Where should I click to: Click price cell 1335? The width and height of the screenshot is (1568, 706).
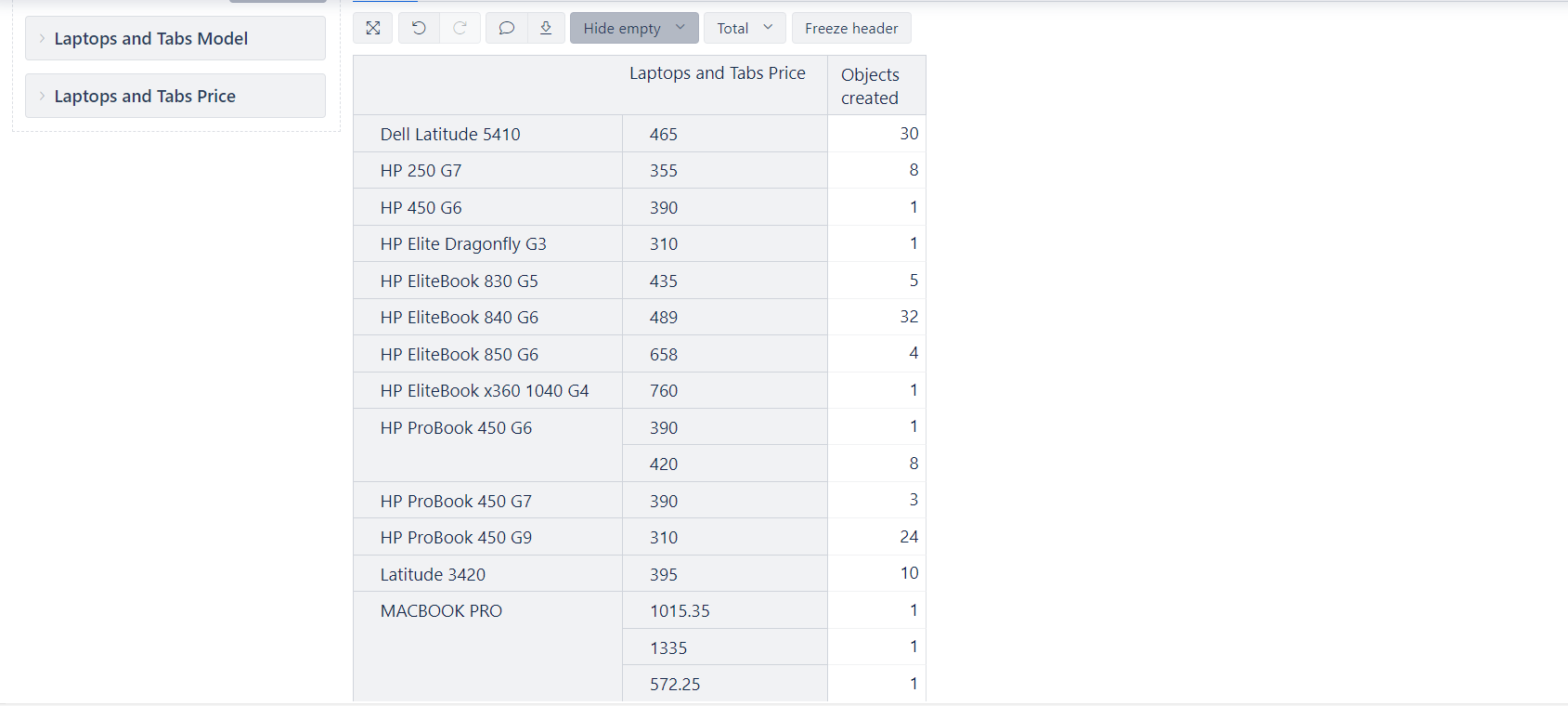[725, 647]
